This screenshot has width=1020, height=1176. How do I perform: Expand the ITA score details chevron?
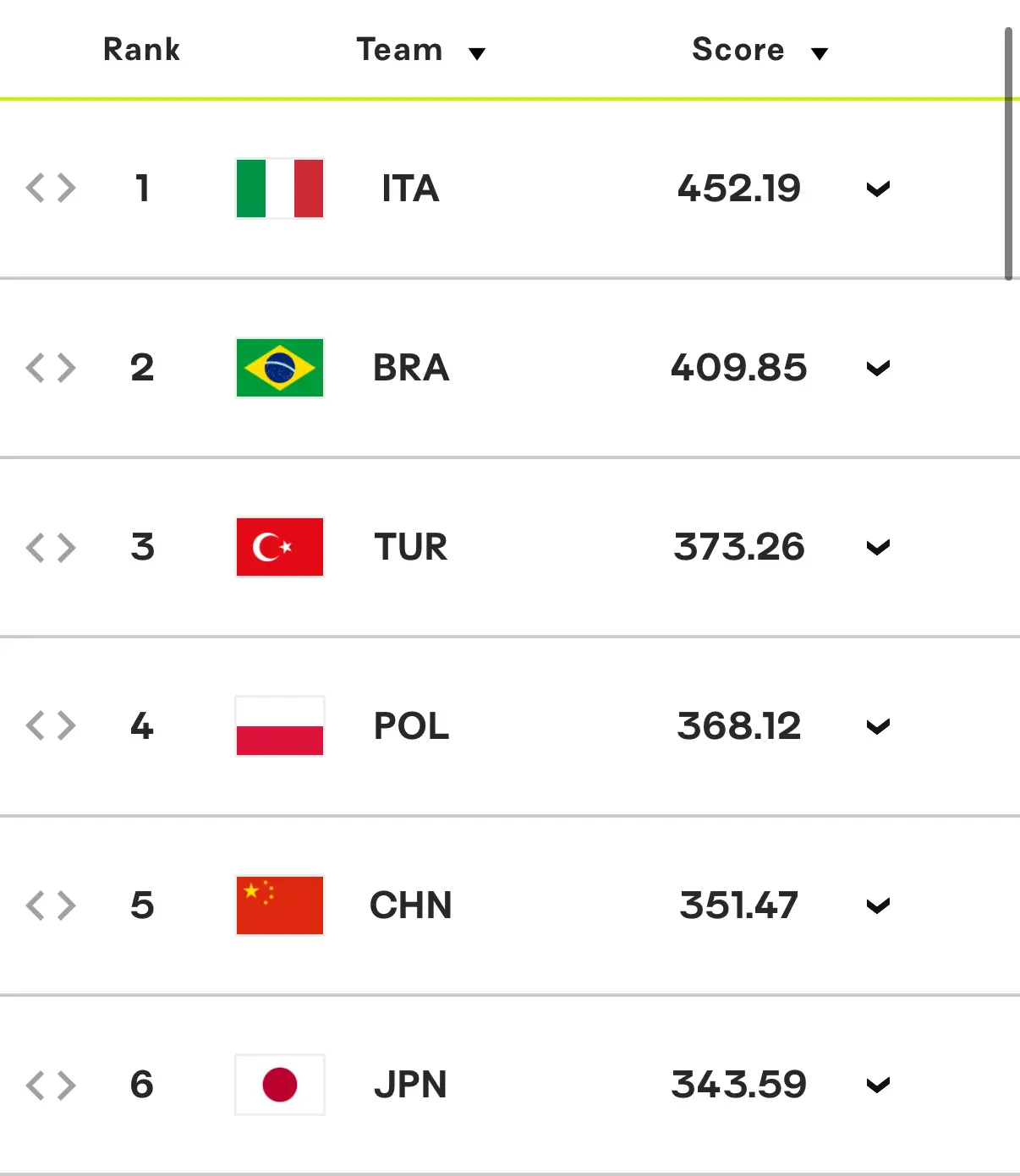coord(878,189)
